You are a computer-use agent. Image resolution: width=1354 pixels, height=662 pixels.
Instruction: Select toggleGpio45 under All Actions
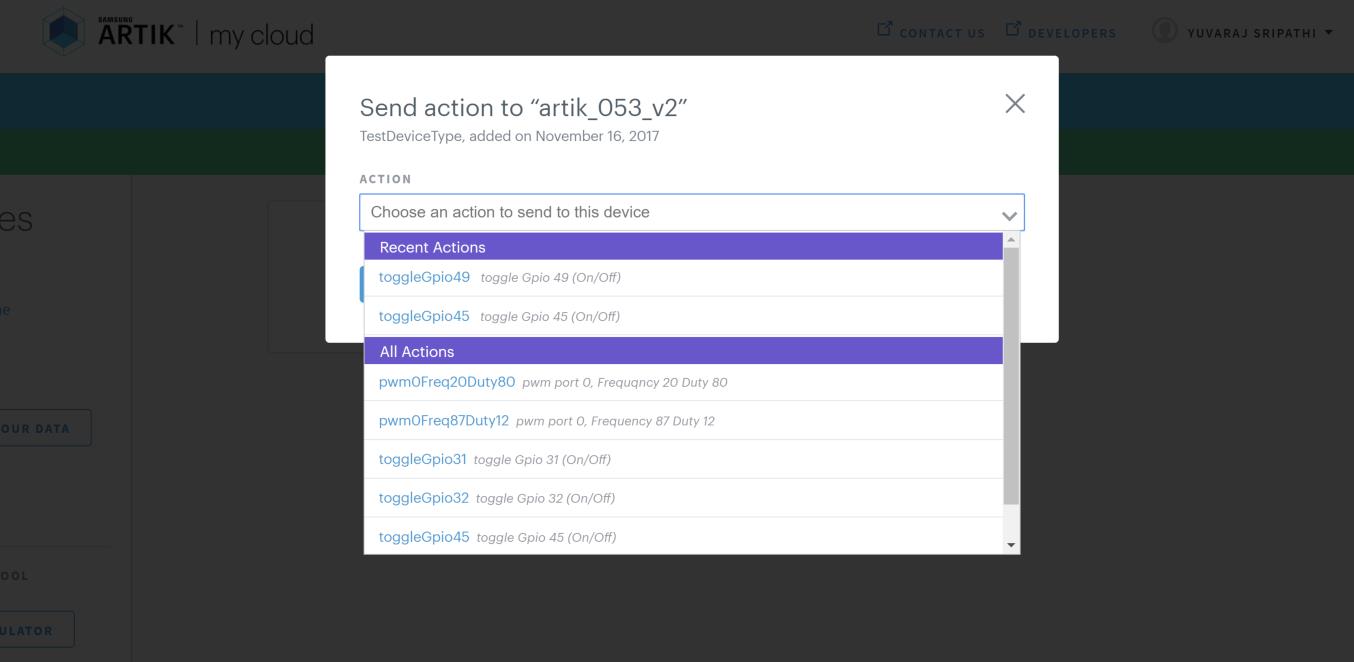click(683, 537)
